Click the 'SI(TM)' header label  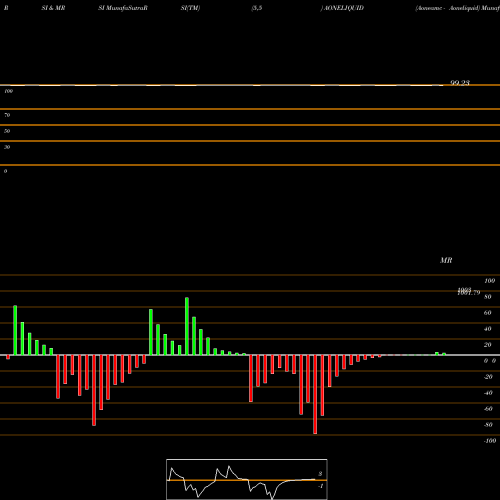coord(190,8)
